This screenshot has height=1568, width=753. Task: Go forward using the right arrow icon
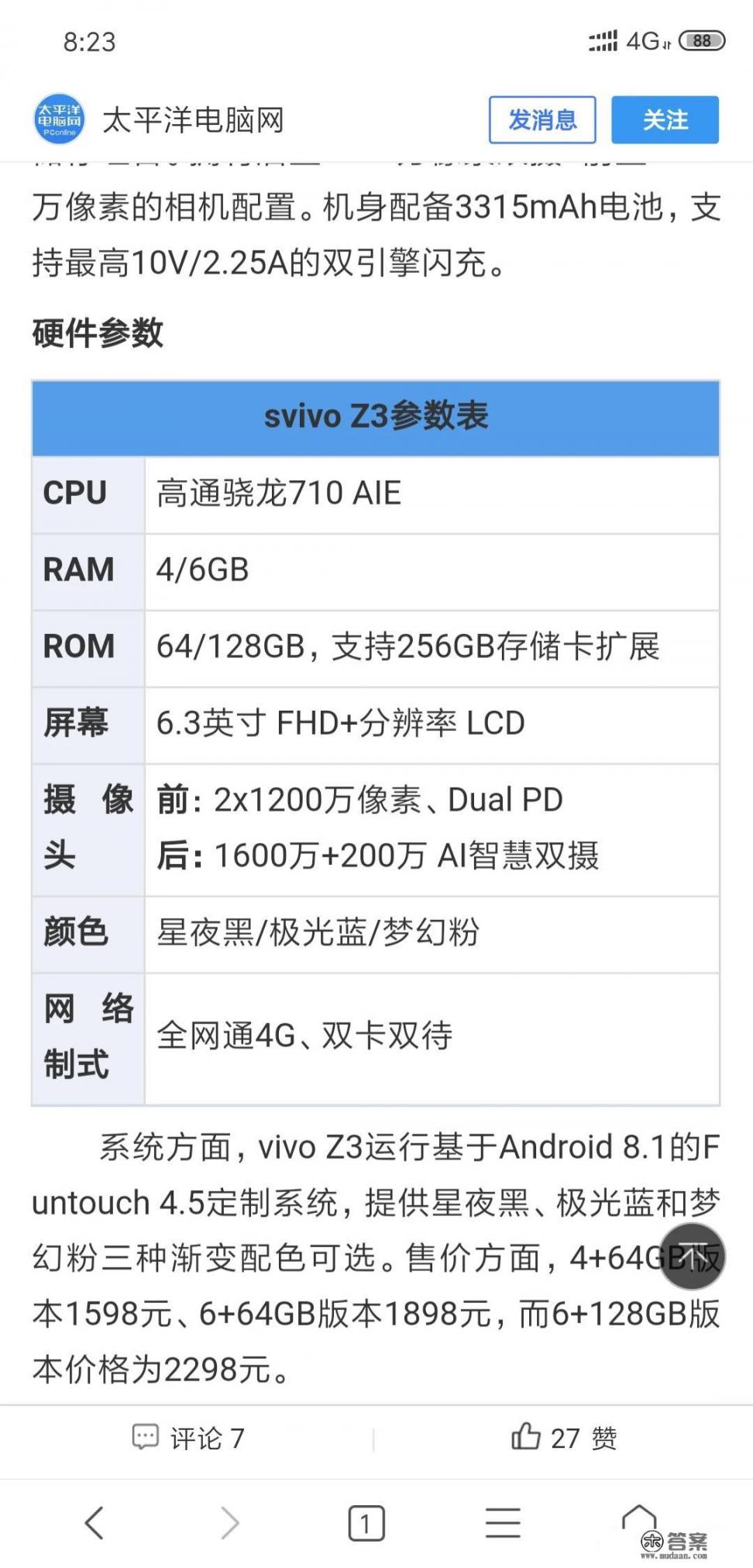229,1523
